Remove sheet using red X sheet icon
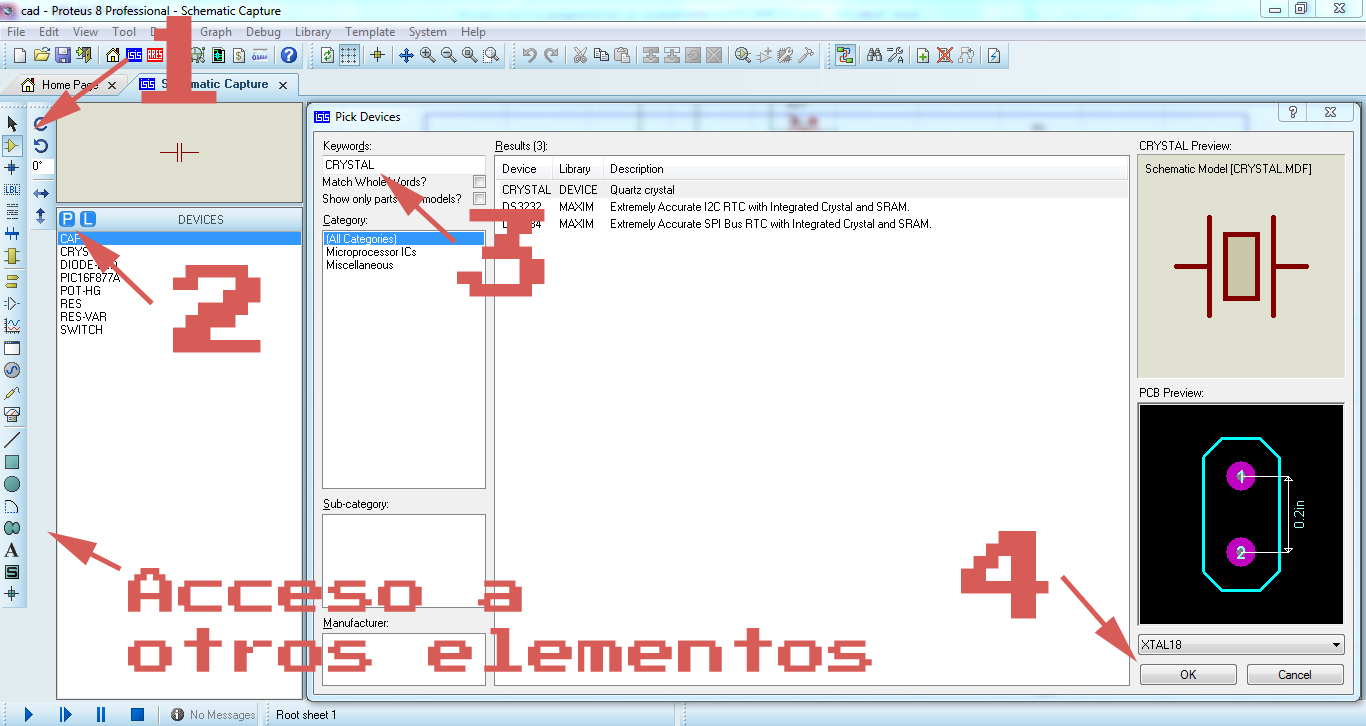Viewport: 1366px width, 726px height. click(x=944, y=55)
